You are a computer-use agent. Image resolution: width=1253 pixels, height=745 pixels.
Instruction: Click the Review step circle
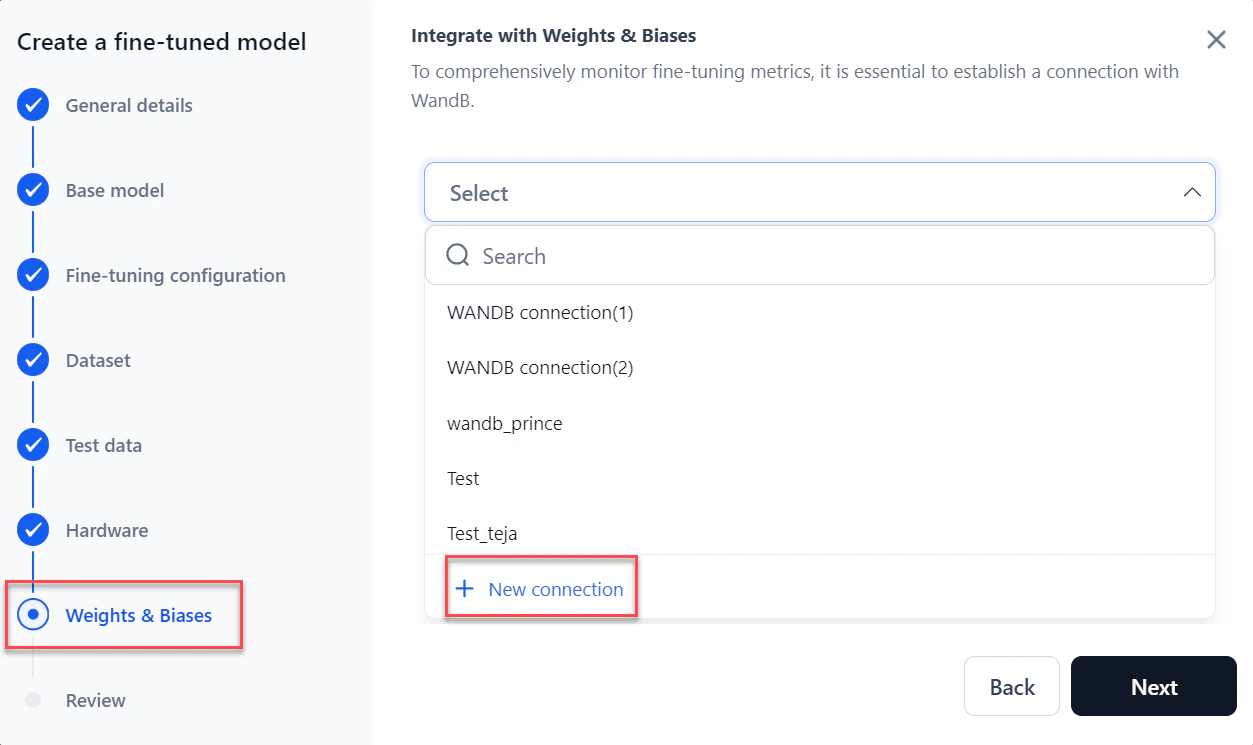pyautogui.click(x=33, y=700)
